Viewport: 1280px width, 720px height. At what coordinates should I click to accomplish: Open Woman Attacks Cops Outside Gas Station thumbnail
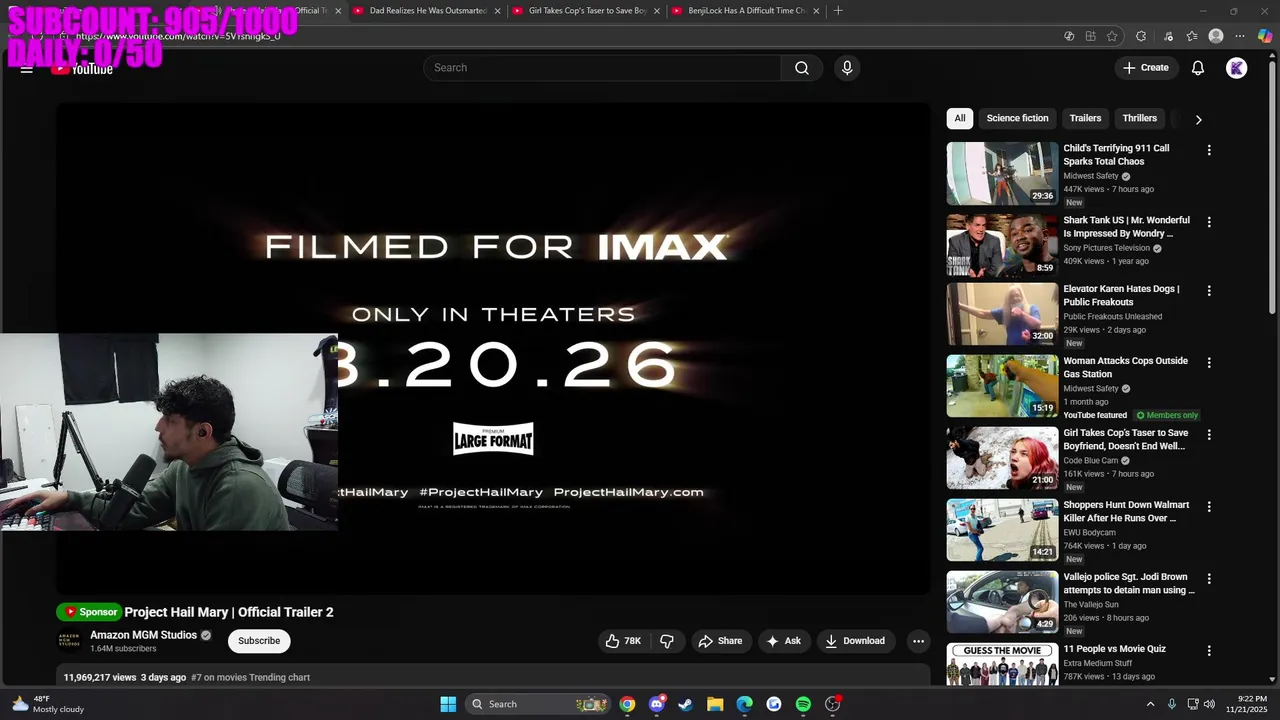tap(1002, 386)
